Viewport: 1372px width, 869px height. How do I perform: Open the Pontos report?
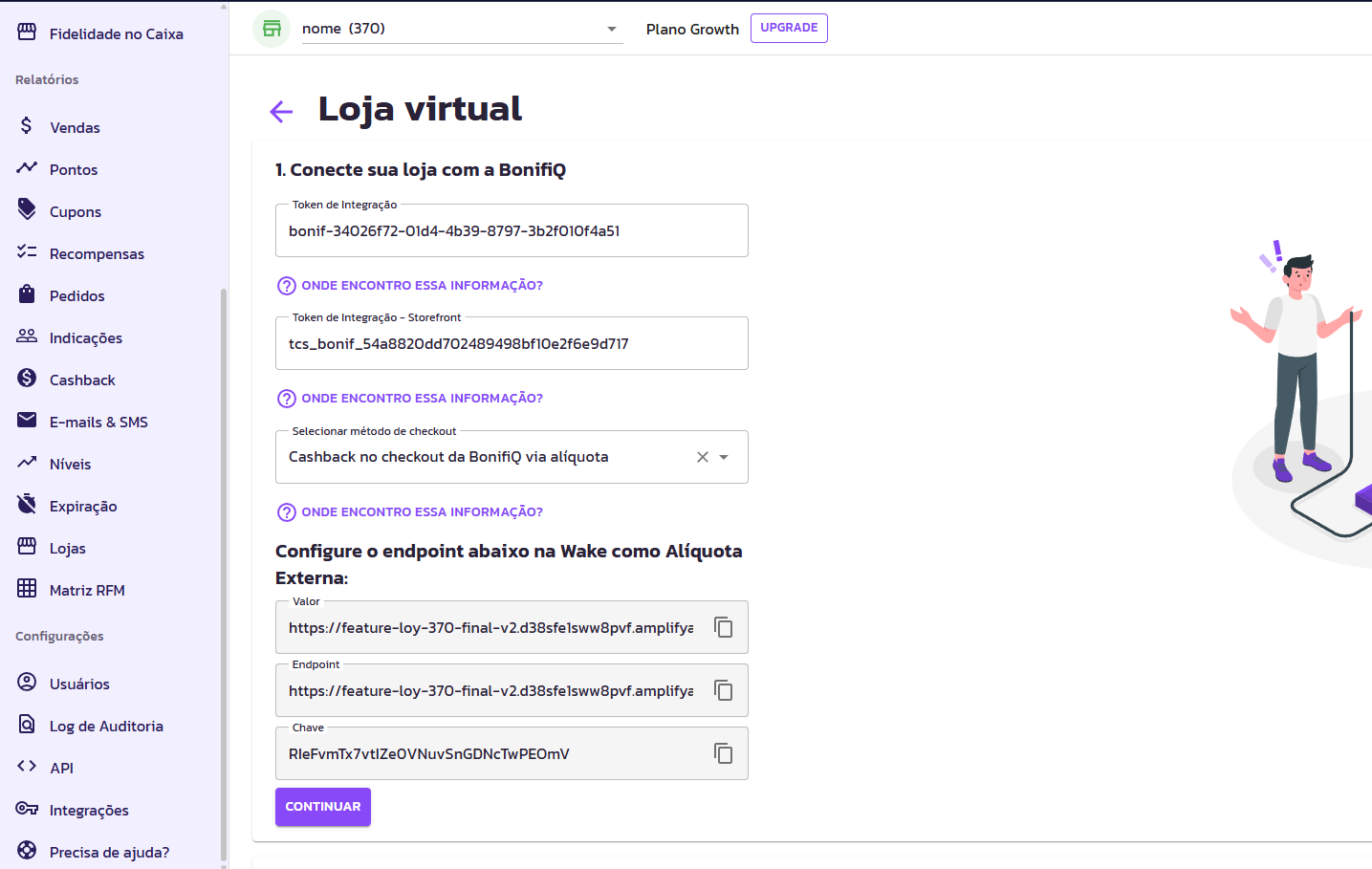click(x=74, y=169)
